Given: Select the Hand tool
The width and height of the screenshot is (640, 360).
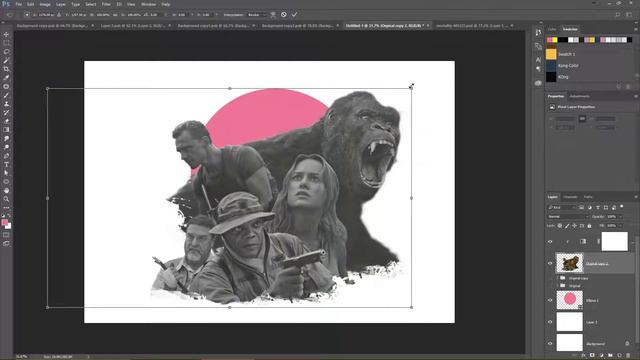Looking at the screenshot, I should pyautogui.click(x=6, y=191).
